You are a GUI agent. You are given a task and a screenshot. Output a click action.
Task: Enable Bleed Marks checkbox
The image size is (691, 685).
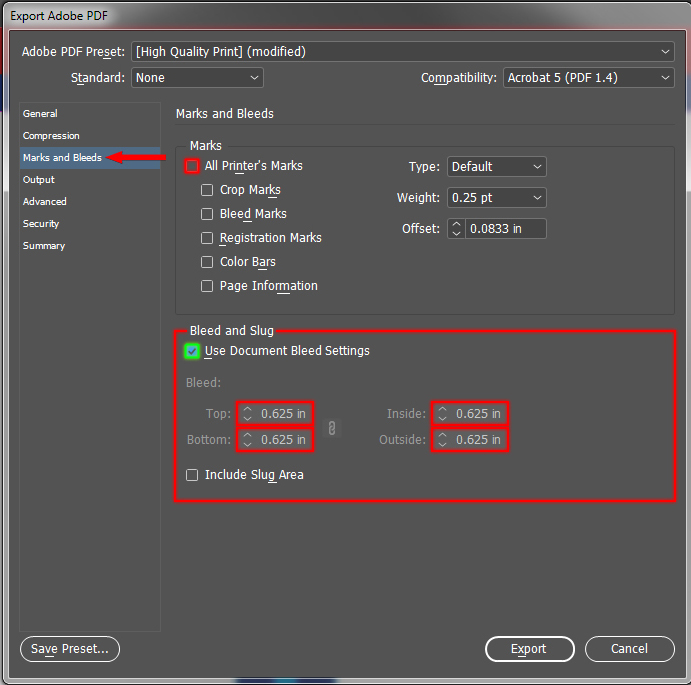[207, 214]
